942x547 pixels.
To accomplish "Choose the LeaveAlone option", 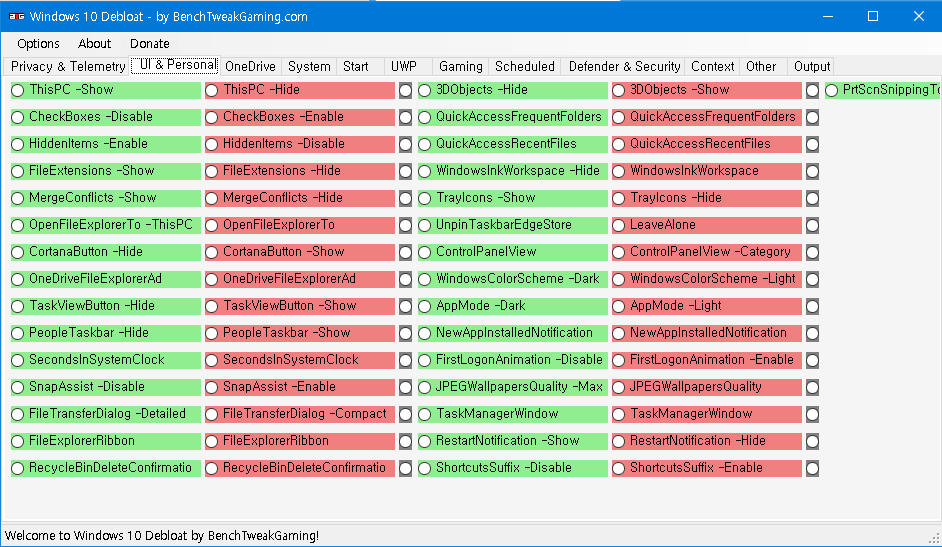I will click(706, 225).
